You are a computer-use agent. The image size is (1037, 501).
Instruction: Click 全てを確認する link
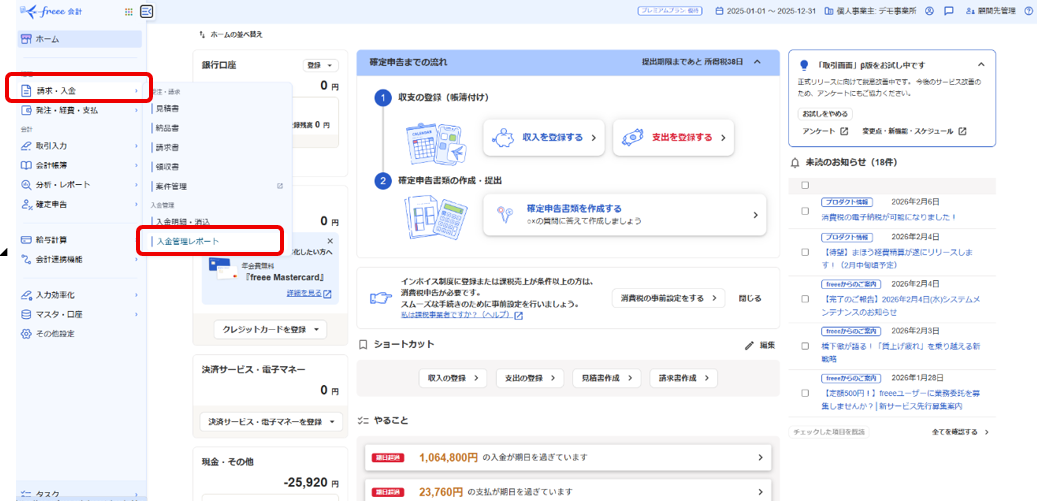coord(960,432)
